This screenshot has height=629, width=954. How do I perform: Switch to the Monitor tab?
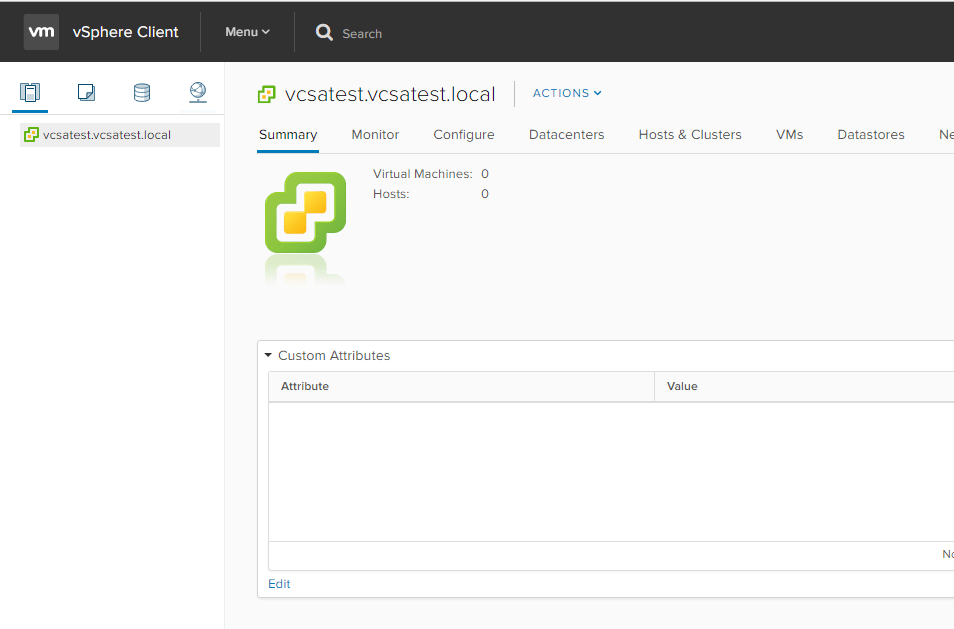pos(375,135)
